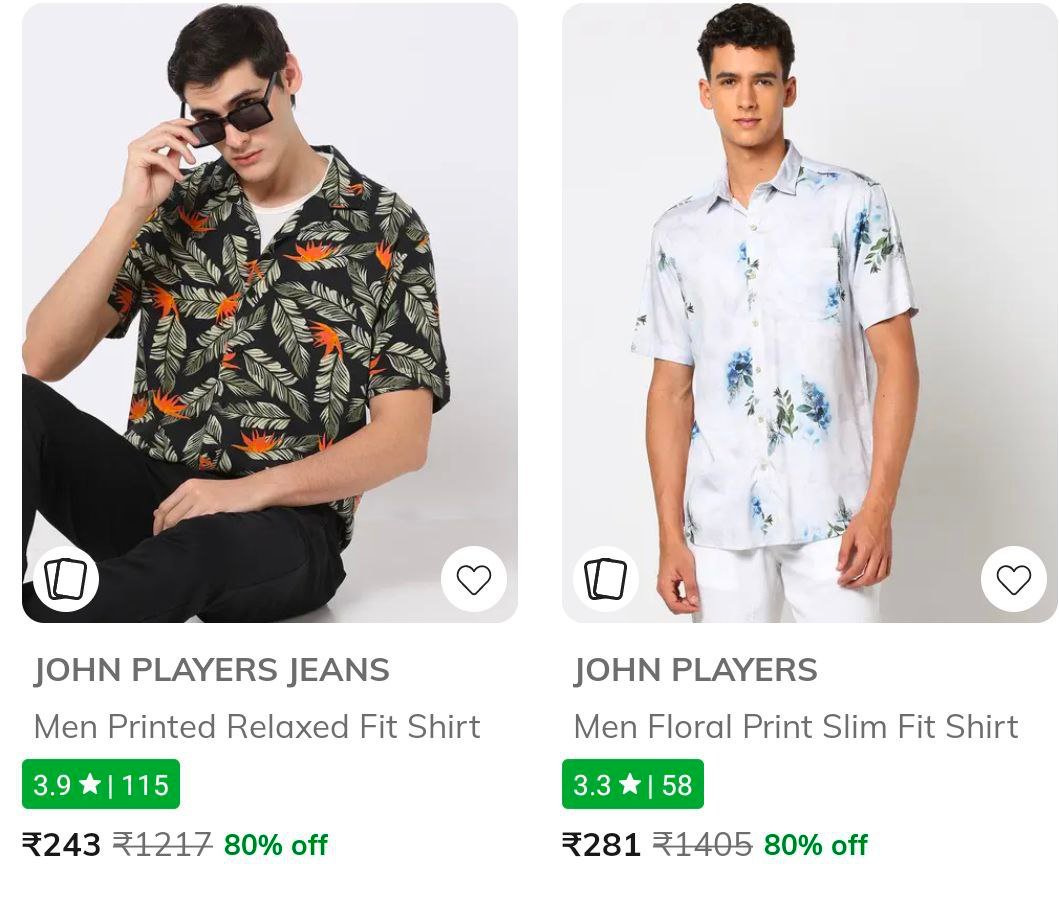Image resolution: width=1059 pixels, height=920 pixels.
Task: Click the 58 ratings count
Action: coord(677,785)
